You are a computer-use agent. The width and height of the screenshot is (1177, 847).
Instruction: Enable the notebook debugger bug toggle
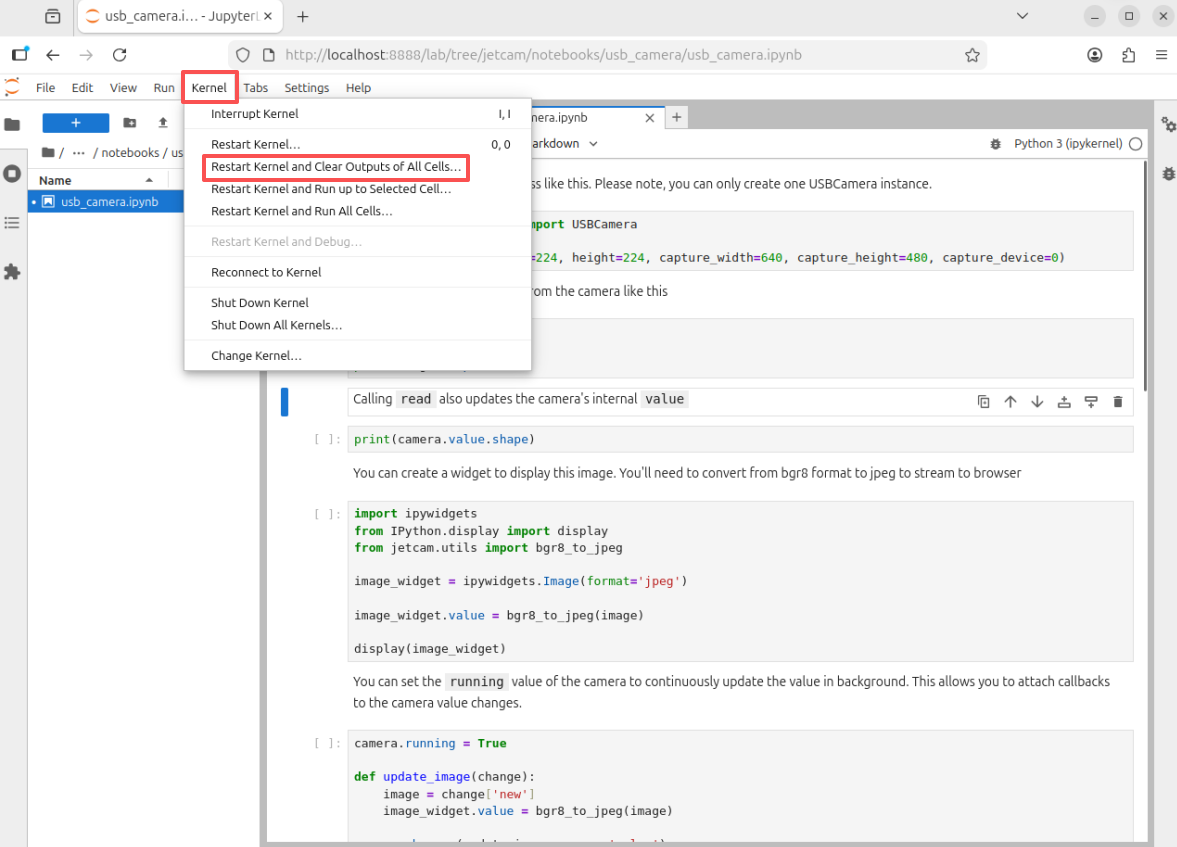[x=995, y=143]
